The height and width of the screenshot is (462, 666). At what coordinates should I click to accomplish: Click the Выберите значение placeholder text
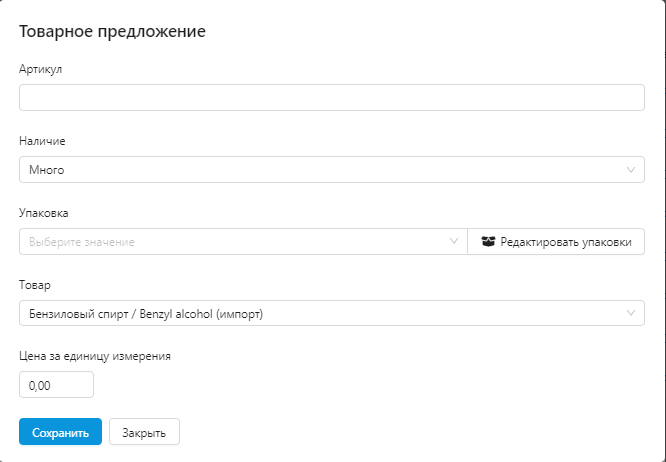[82, 242]
